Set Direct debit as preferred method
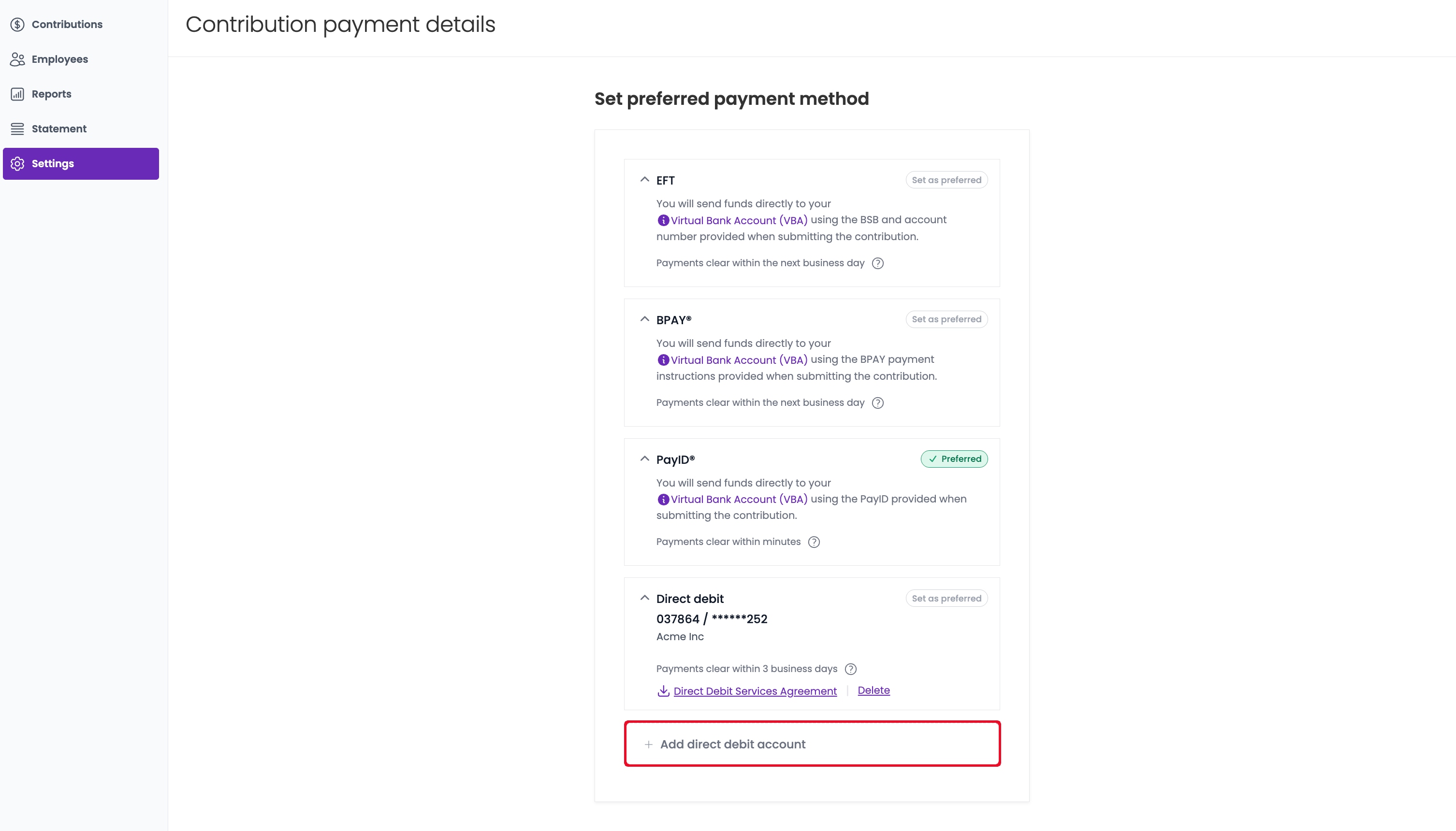Image resolution: width=1456 pixels, height=831 pixels. 946,598
